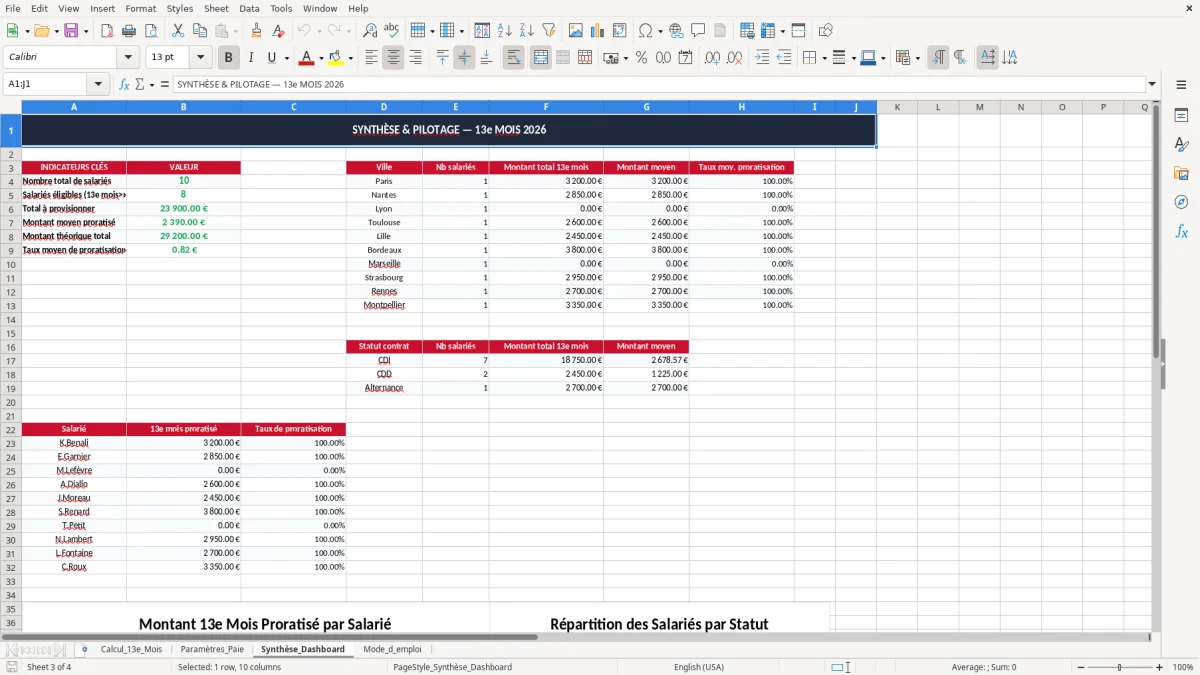Open Function Wizard fx icon
This screenshot has height=675, width=1200.
coord(124,84)
